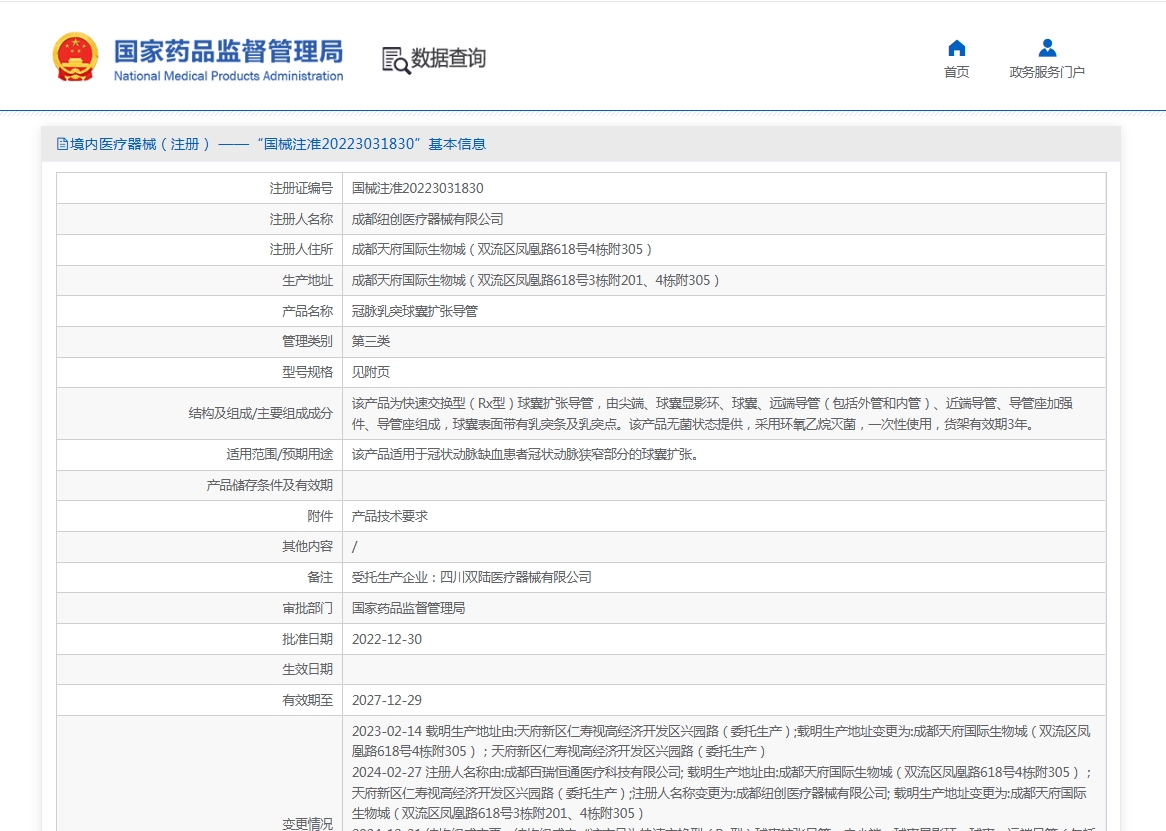Select product name 冠脉乳突球囊扩张导管
1166x831 pixels.
click(415, 311)
